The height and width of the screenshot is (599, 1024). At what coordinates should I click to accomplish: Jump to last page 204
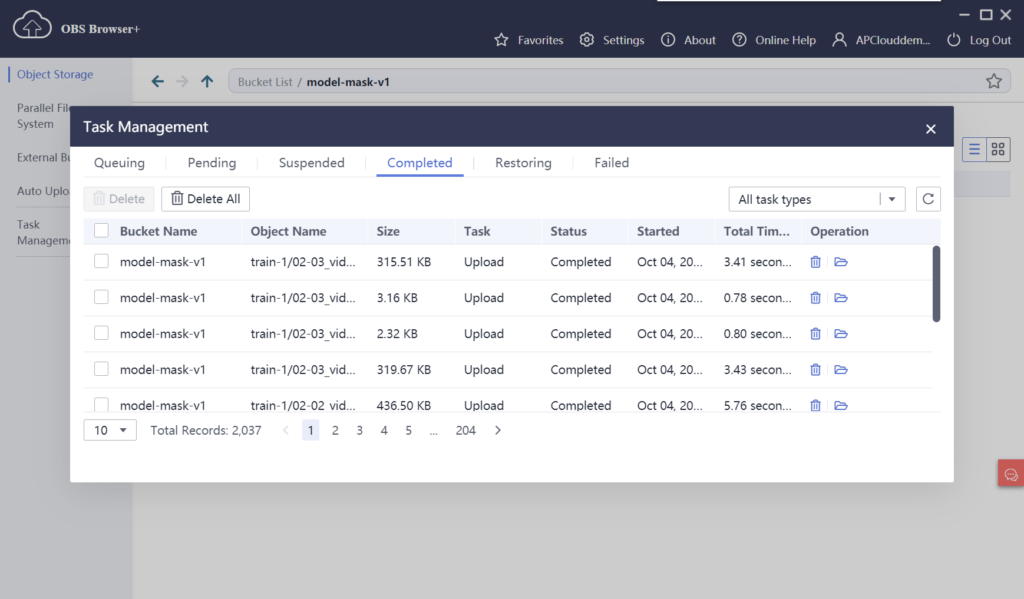click(x=466, y=430)
